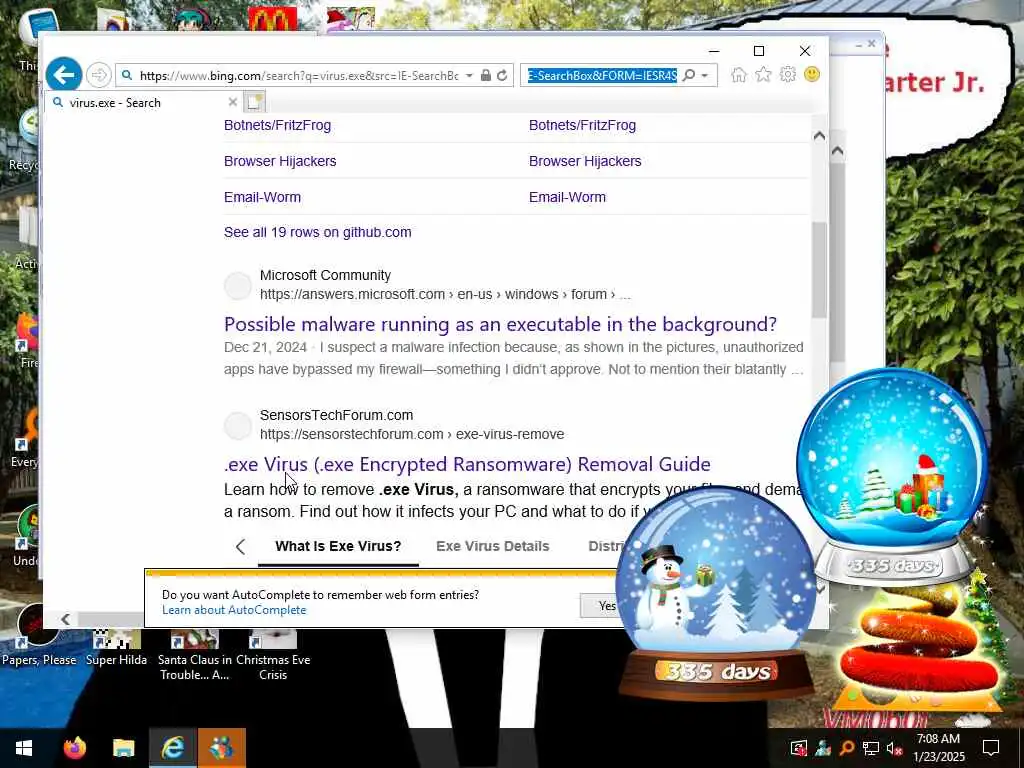Screen dimensions: 1024x768
Task: Open right-column 'Email-Worm' link
Action: tap(568, 197)
